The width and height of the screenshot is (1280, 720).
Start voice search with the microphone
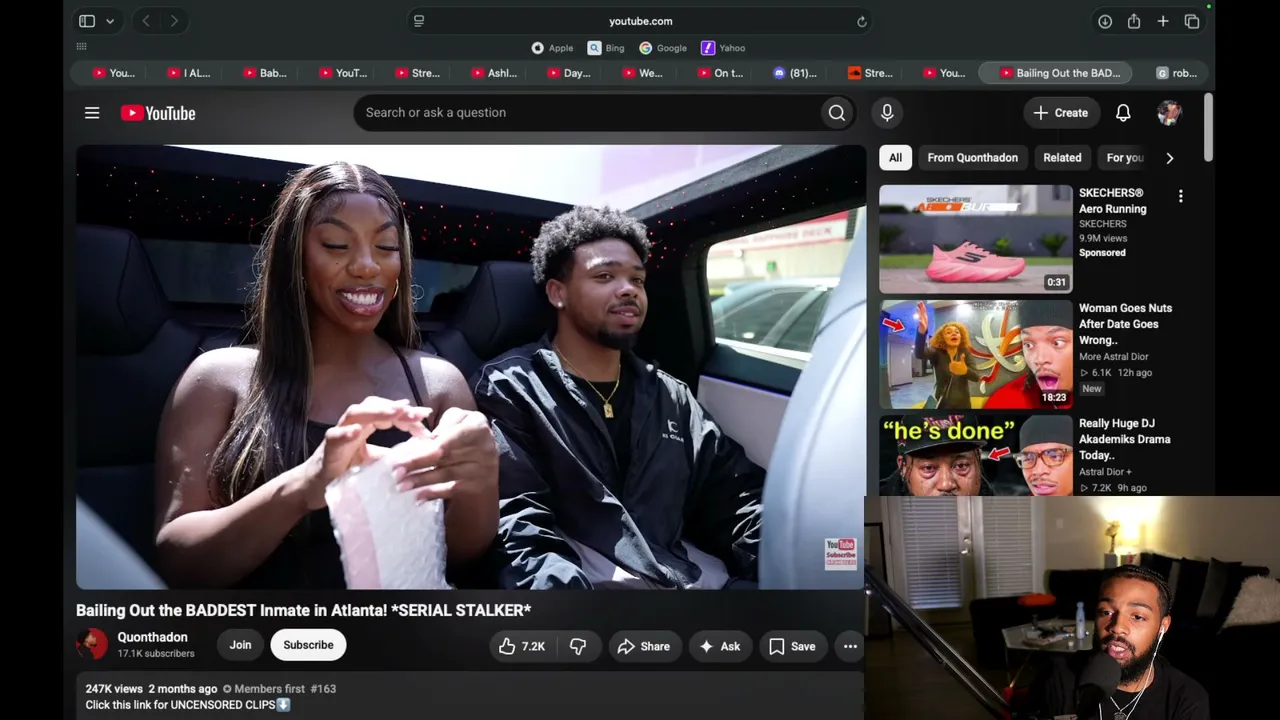pyautogui.click(x=887, y=113)
